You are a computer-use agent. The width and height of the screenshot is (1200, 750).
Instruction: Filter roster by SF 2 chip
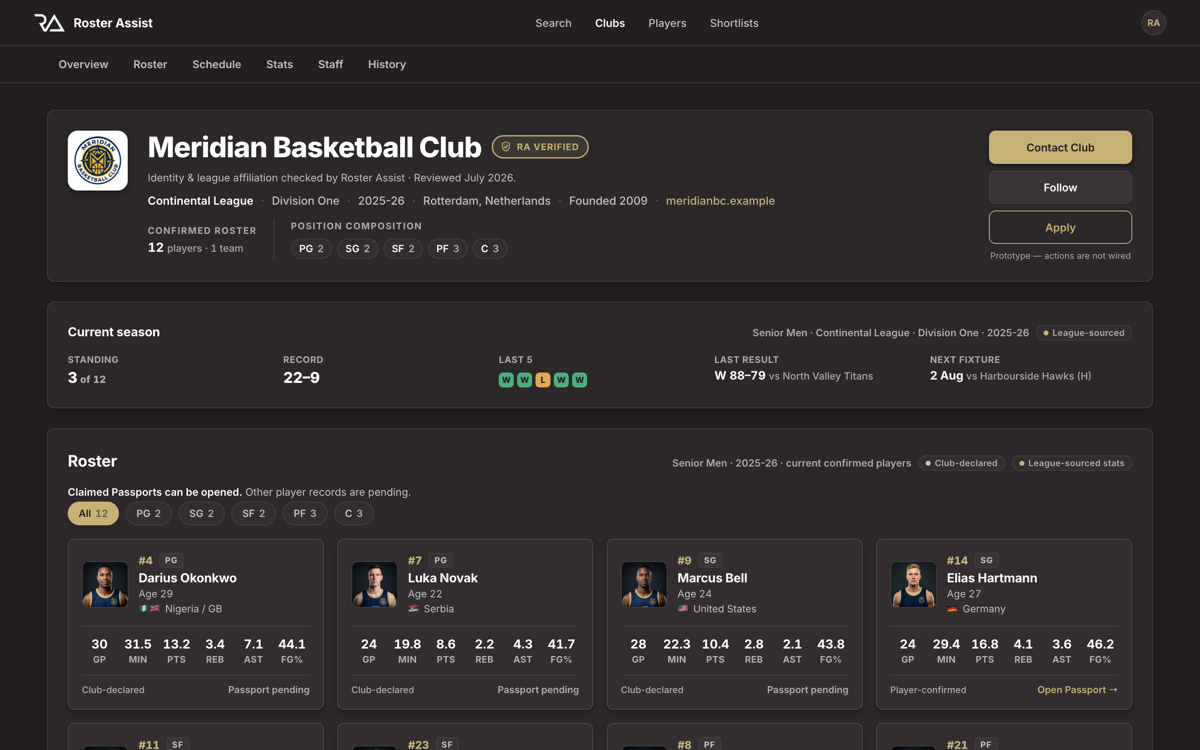pyautogui.click(x=254, y=513)
